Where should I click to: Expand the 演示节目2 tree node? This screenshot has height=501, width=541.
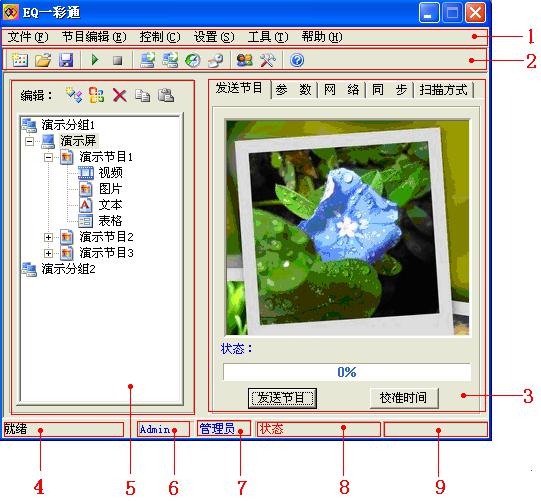48,237
